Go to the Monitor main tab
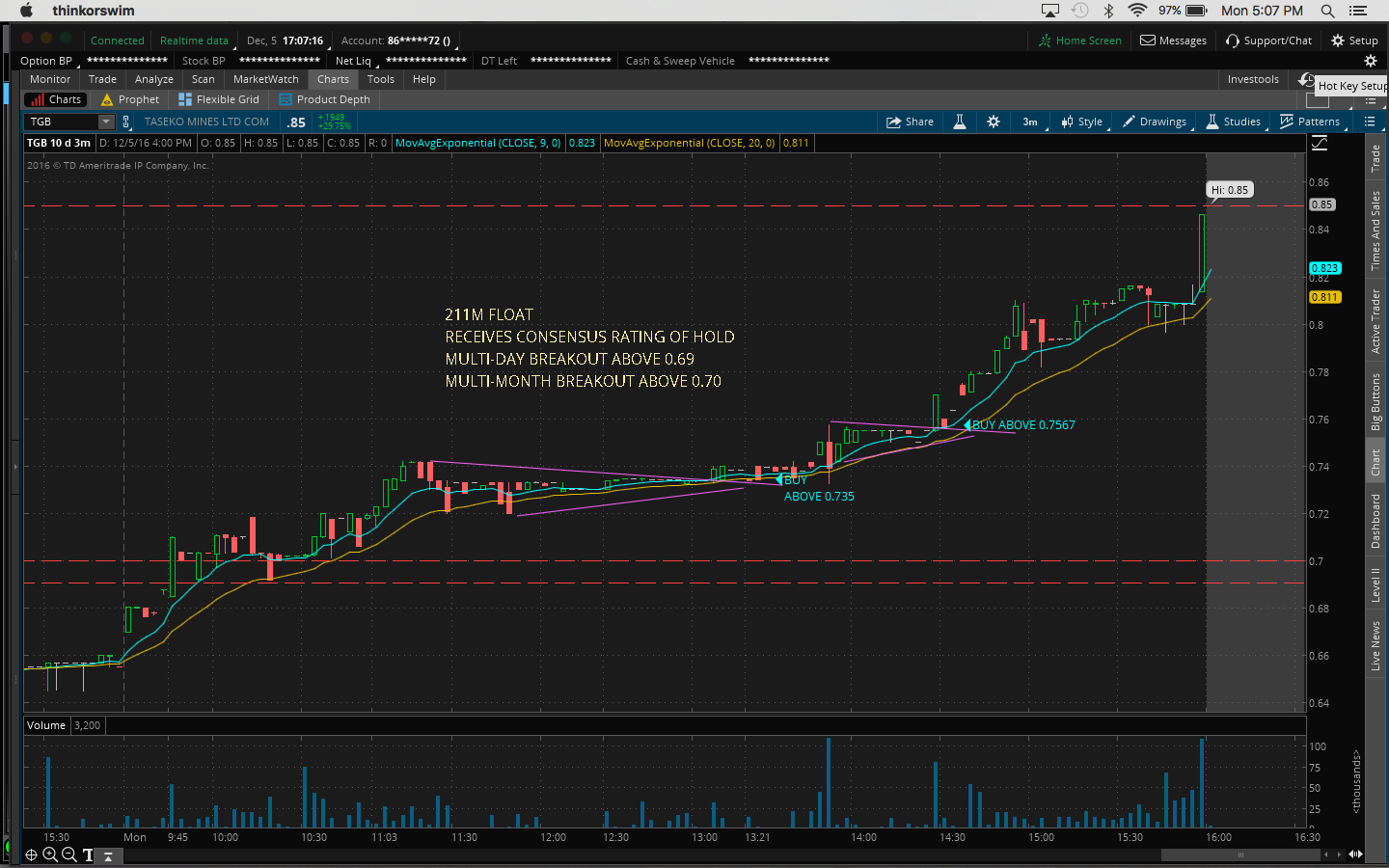 pyautogui.click(x=50, y=79)
